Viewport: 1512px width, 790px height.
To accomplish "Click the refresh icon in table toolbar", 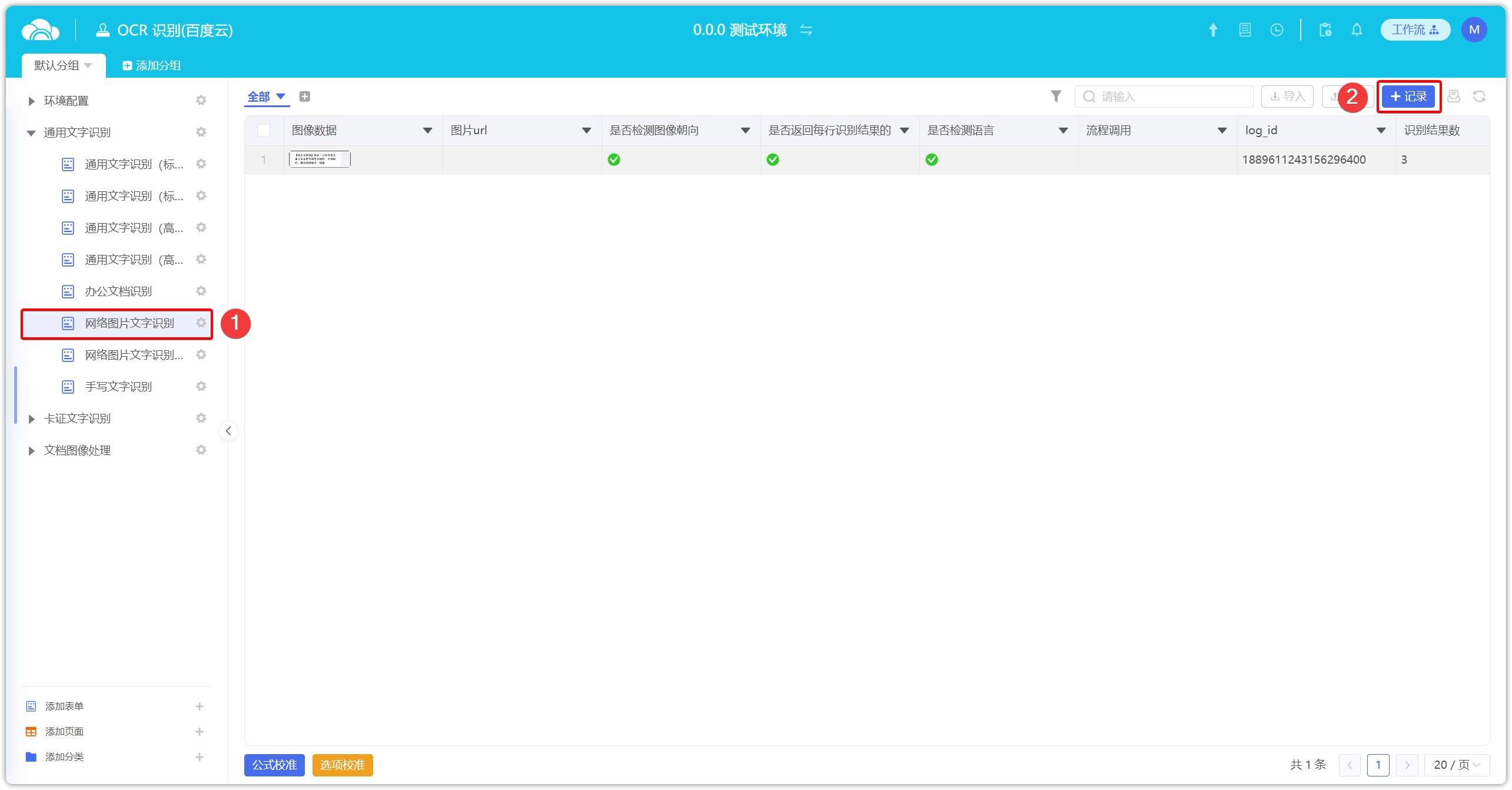I will tap(1479, 96).
